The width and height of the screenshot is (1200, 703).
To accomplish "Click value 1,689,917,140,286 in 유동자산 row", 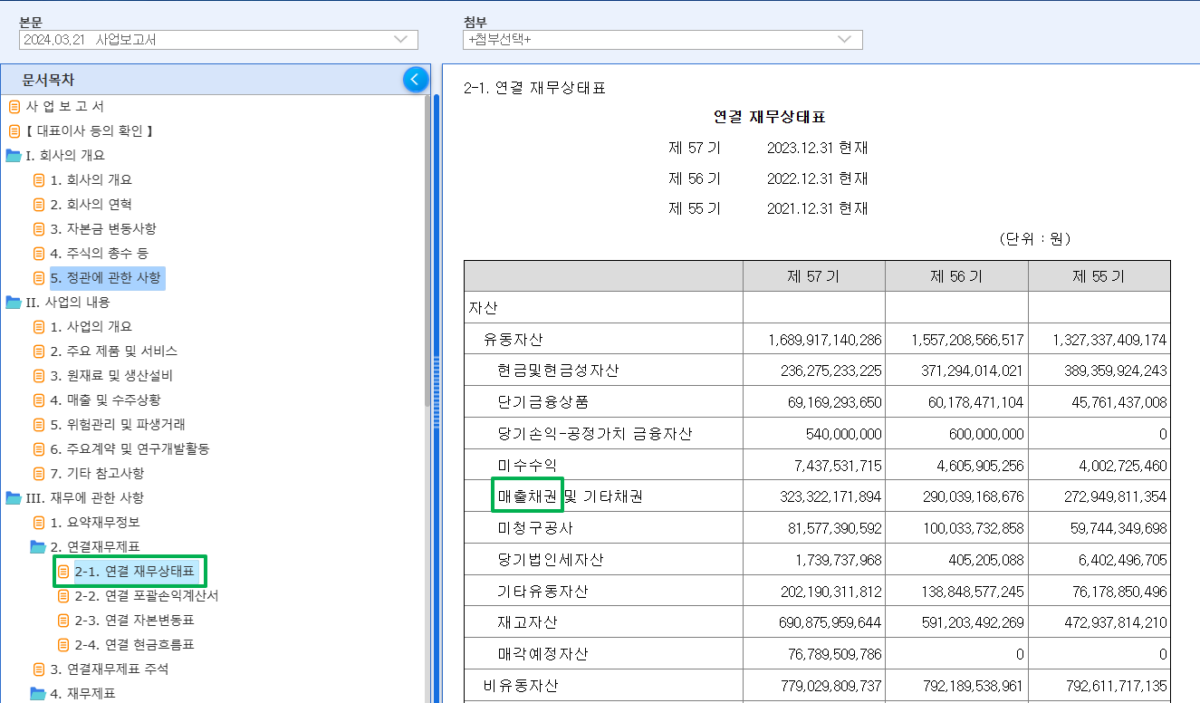I will (x=825, y=339).
